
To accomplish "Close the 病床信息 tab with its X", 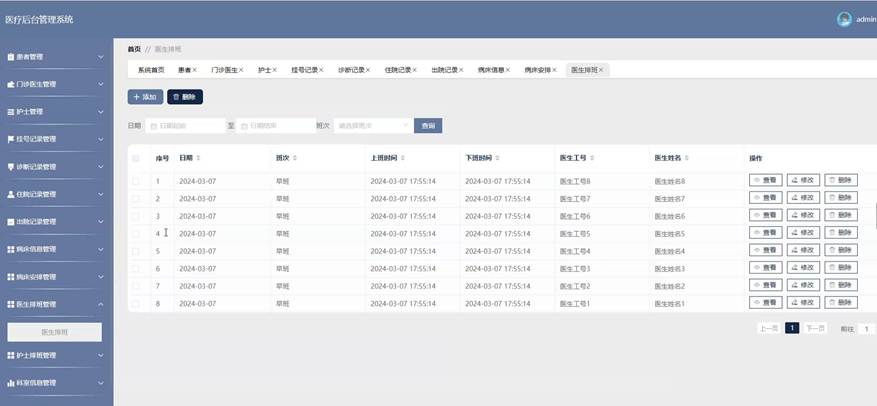I will point(507,70).
